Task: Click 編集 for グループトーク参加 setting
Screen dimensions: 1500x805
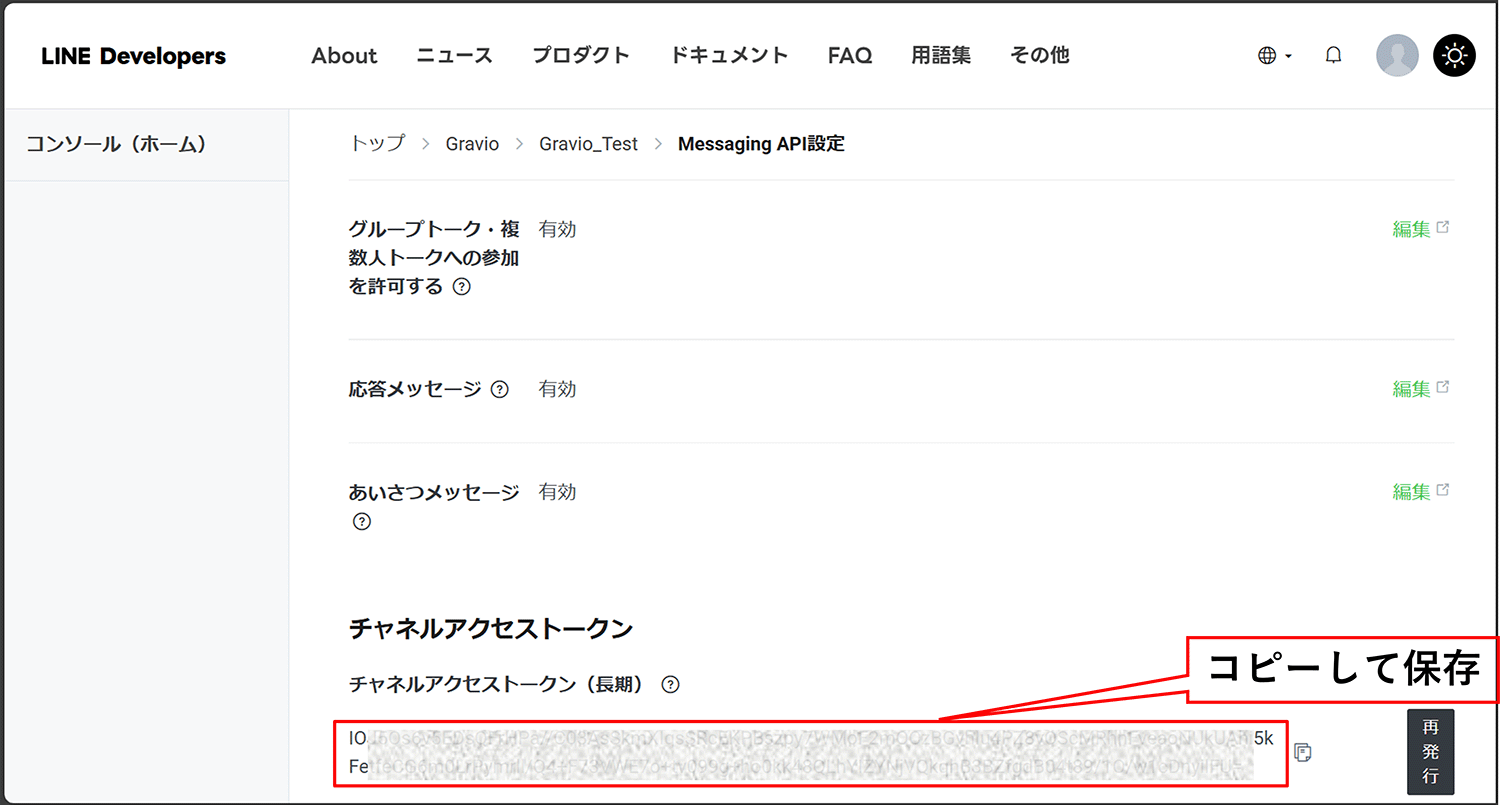Action: (1421, 229)
